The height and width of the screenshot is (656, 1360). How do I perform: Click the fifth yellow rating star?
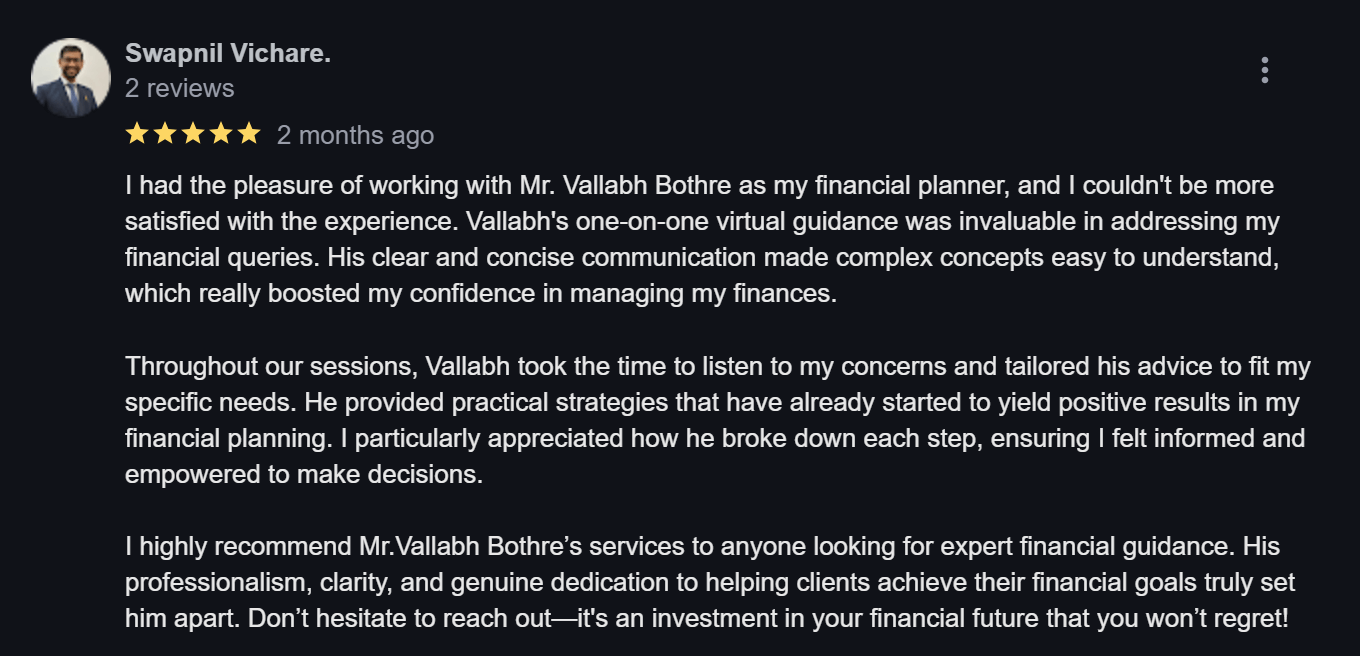pos(248,134)
